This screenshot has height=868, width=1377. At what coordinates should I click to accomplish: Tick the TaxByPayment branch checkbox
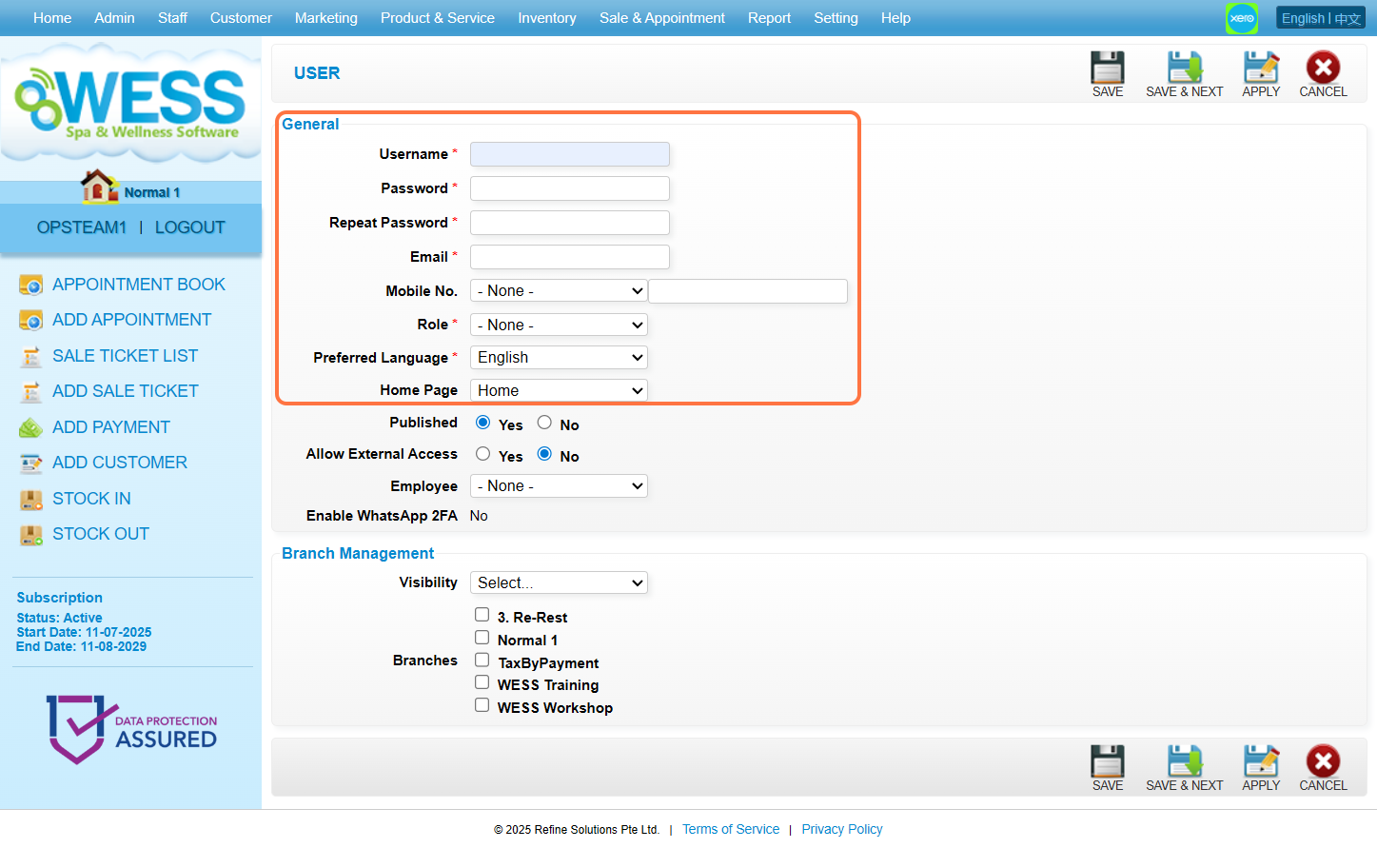click(482, 661)
